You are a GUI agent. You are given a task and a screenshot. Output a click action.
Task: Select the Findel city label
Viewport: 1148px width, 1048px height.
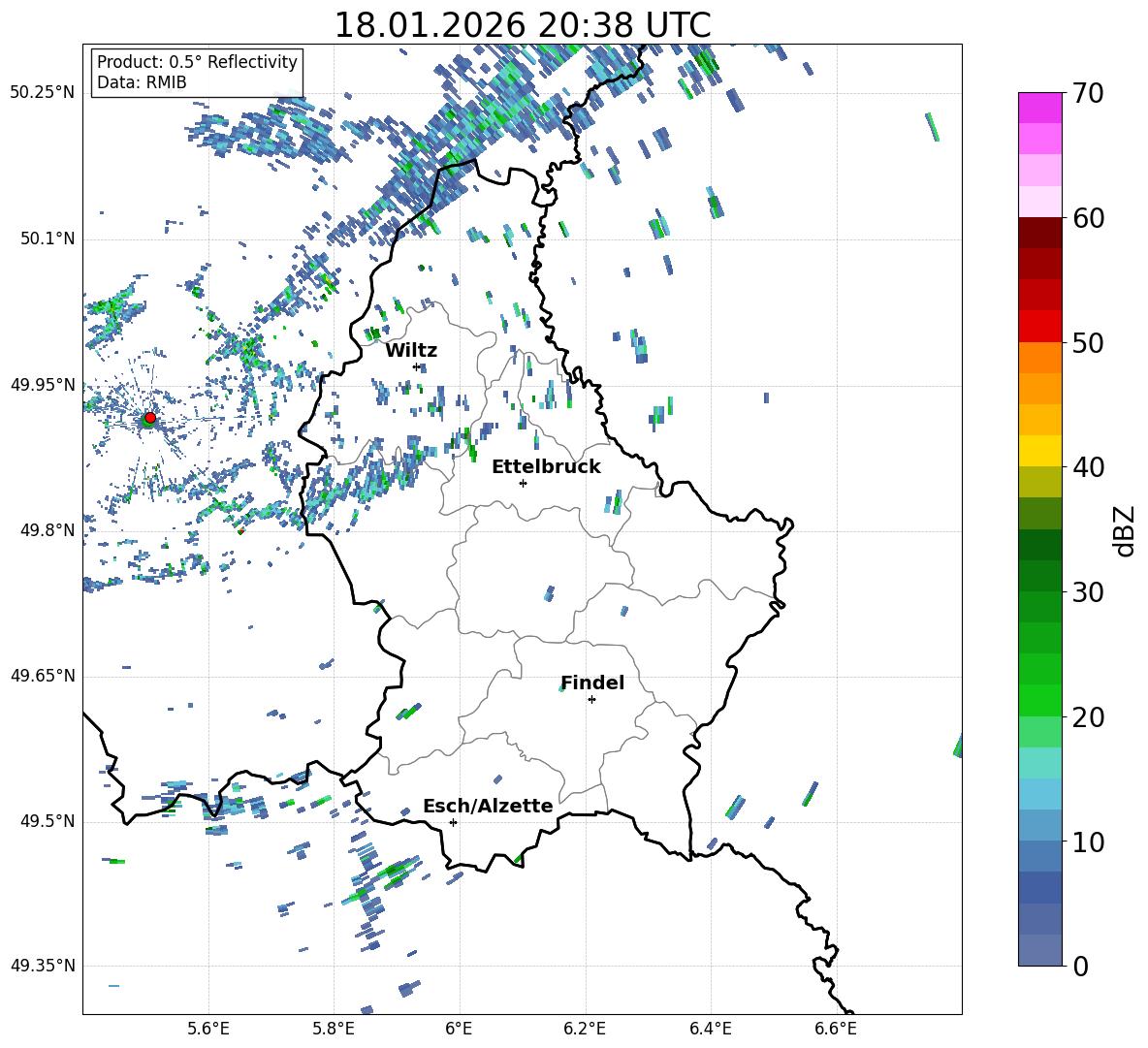[x=592, y=683]
